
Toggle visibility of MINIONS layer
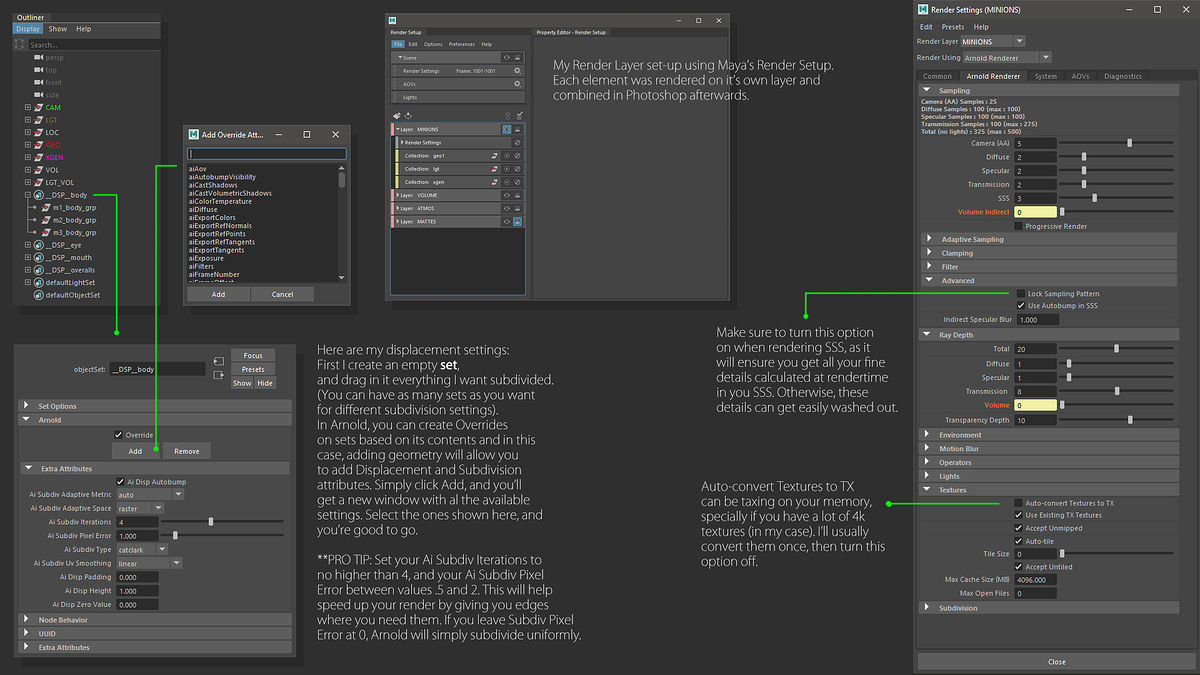point(506,130)
